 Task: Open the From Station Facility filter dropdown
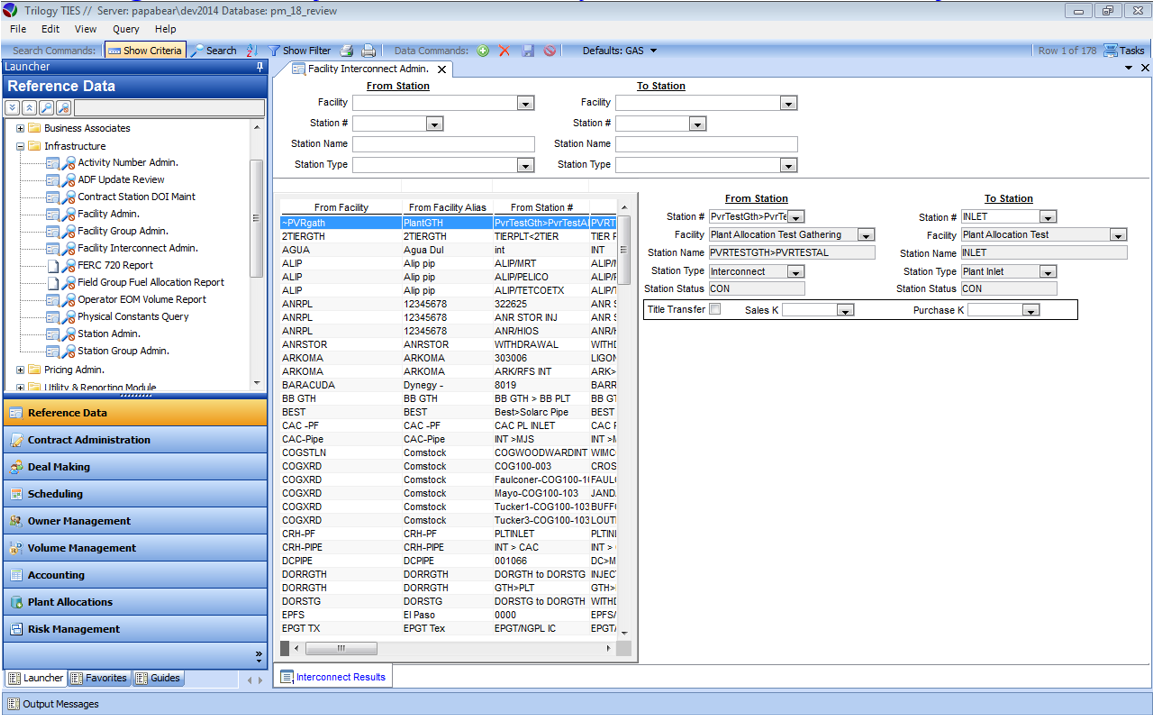click(525, 103)
